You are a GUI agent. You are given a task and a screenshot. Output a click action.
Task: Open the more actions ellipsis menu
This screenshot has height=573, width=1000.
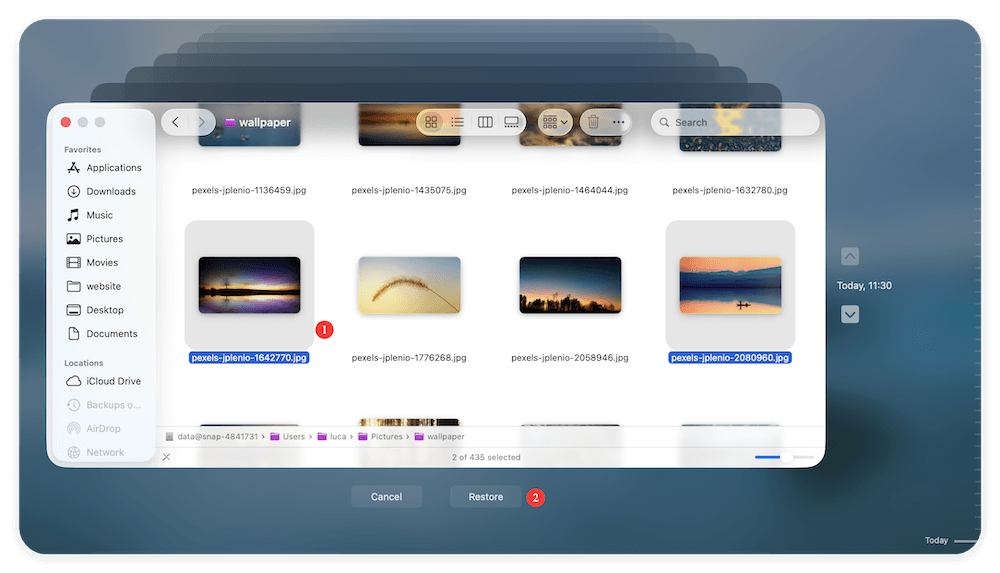[x=619, y=122]
